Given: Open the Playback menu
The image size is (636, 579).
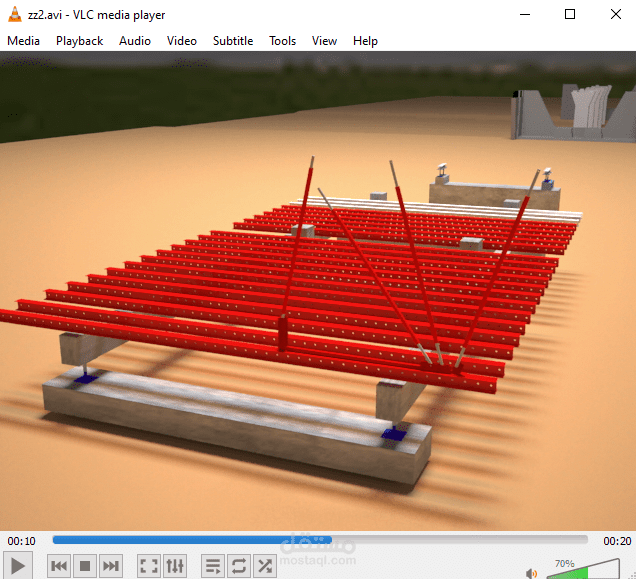Looking at the screenshot, I should tap(80, 41).
